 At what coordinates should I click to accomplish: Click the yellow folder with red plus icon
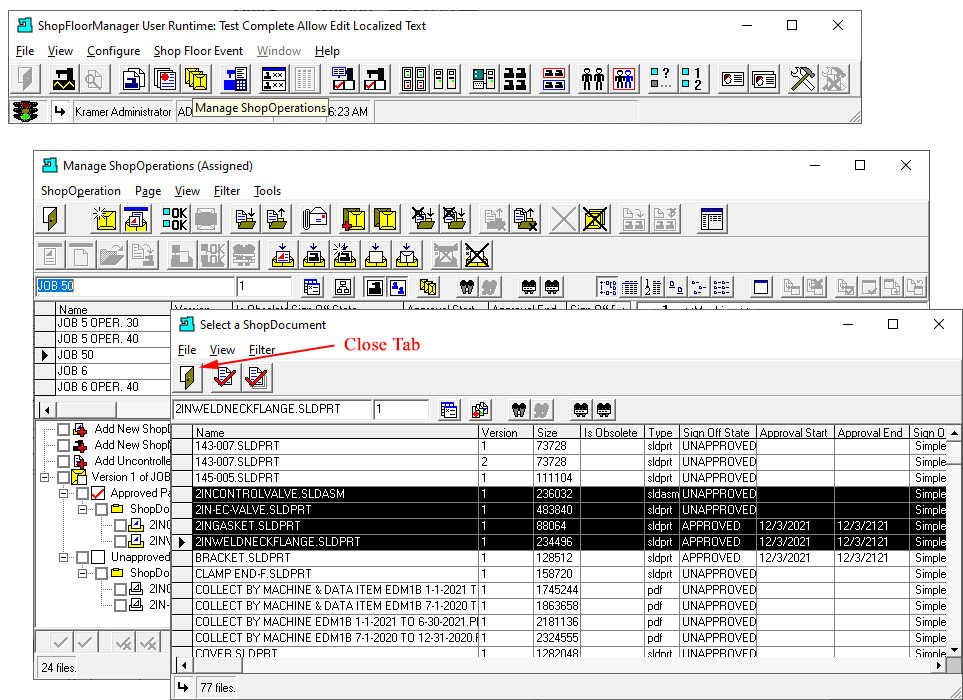353,219
